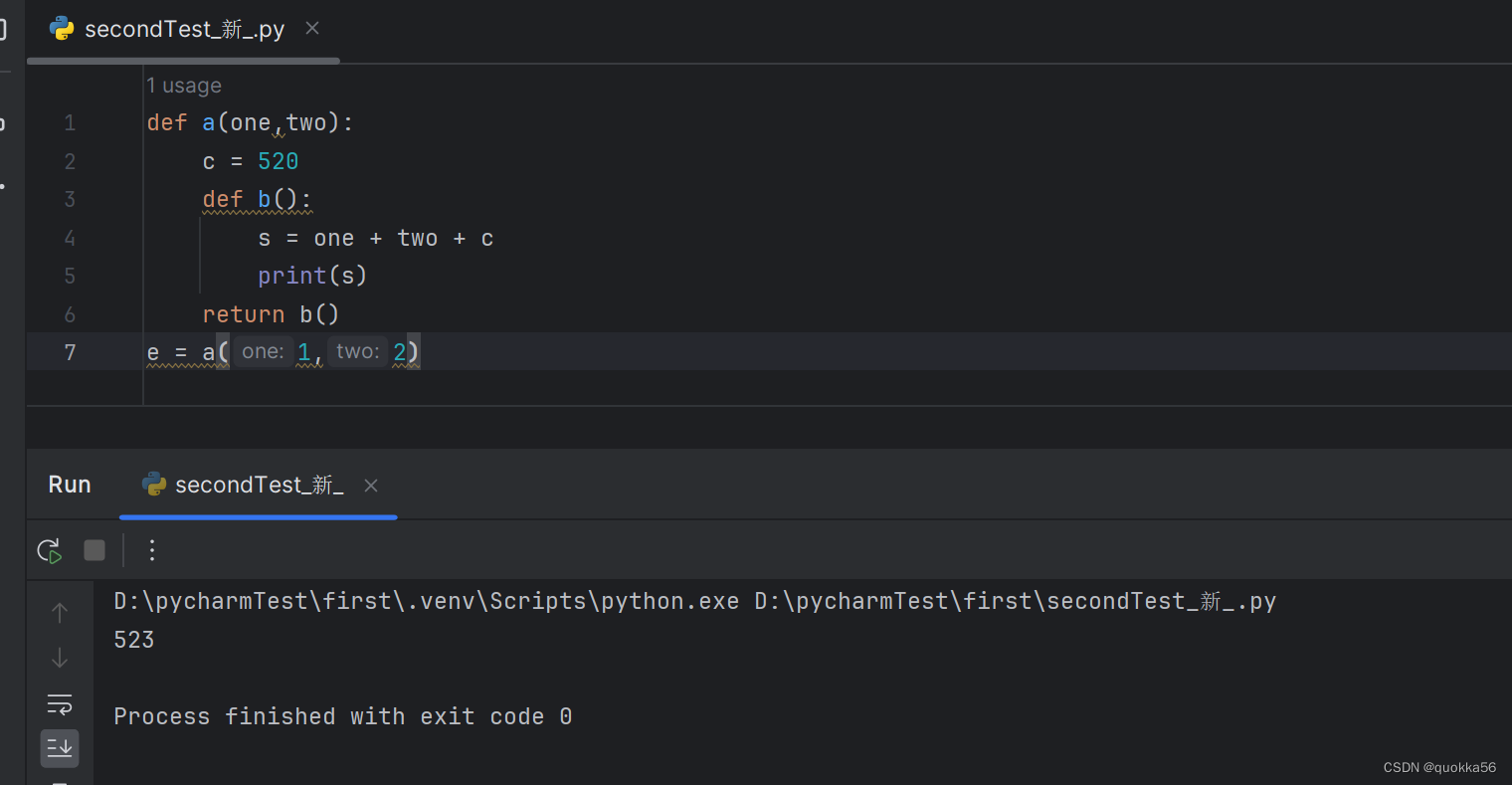Click the up arrow in Run console
1512x785 pixels.
pyautogui.click(x=60, y=612)
